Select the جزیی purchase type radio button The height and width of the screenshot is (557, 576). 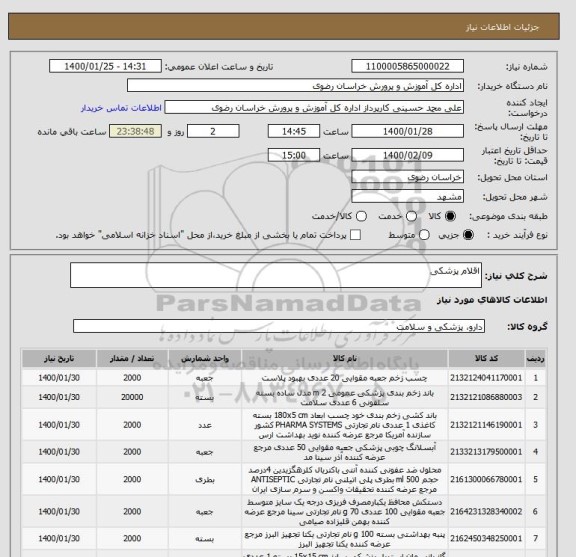coord(468,235)
